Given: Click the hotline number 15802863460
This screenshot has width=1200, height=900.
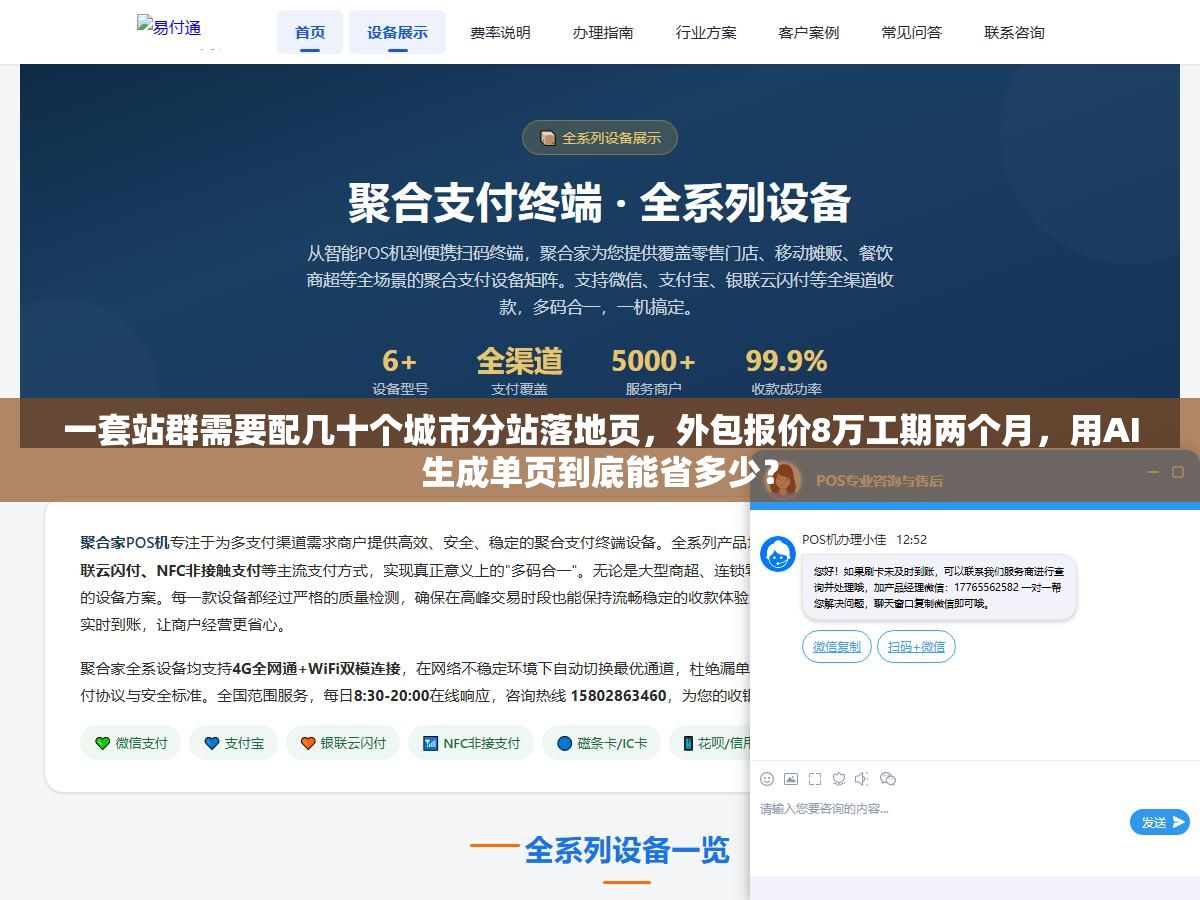Looking at the screenshot, I should [x=618, y=695].
